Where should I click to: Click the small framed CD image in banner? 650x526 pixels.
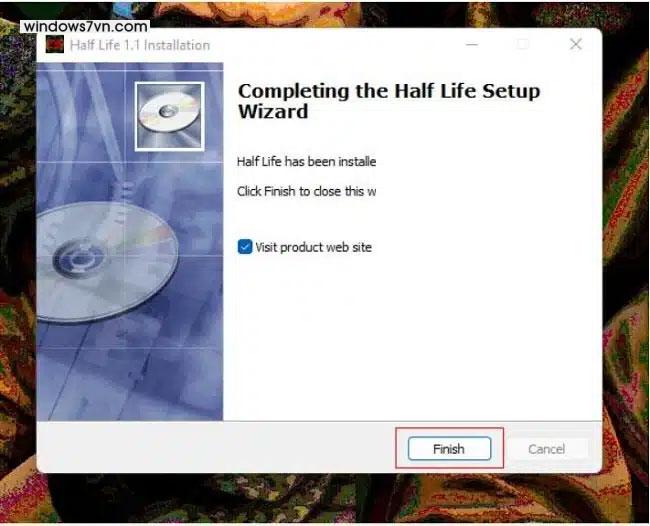click(169, 116)
